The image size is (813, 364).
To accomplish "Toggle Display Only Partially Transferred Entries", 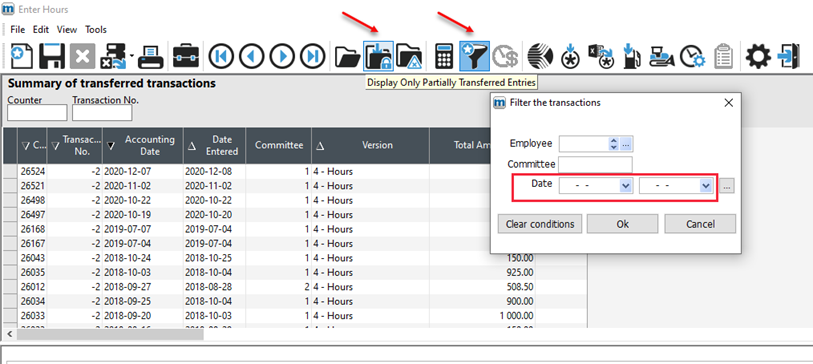I will [x=378, y=56].
